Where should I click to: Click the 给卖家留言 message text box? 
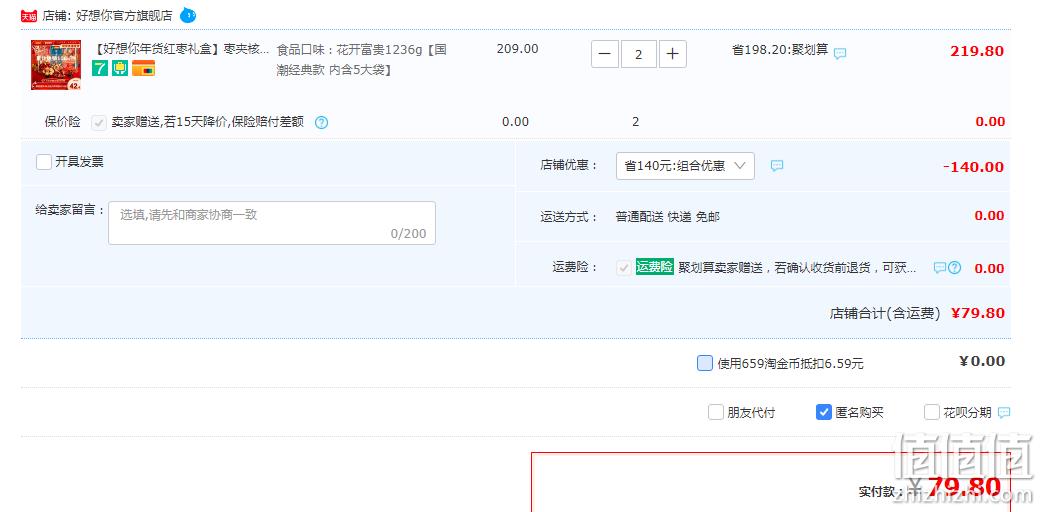point(272,223)
